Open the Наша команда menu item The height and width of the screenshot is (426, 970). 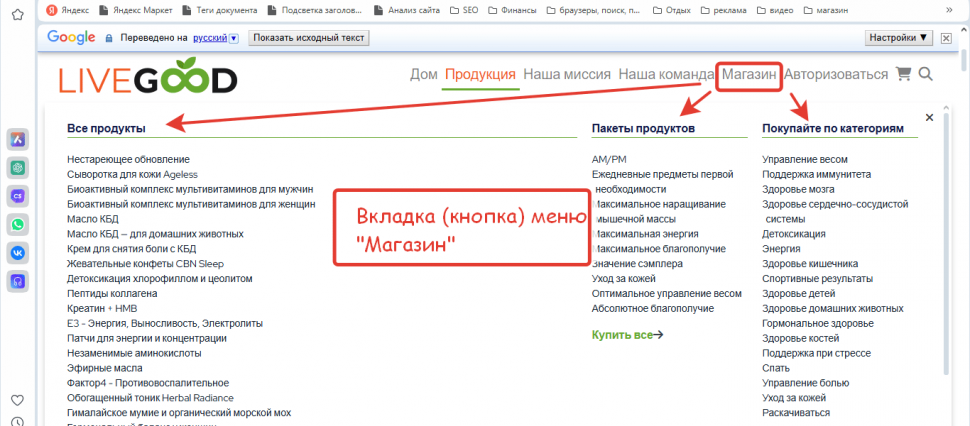(666, 74)
